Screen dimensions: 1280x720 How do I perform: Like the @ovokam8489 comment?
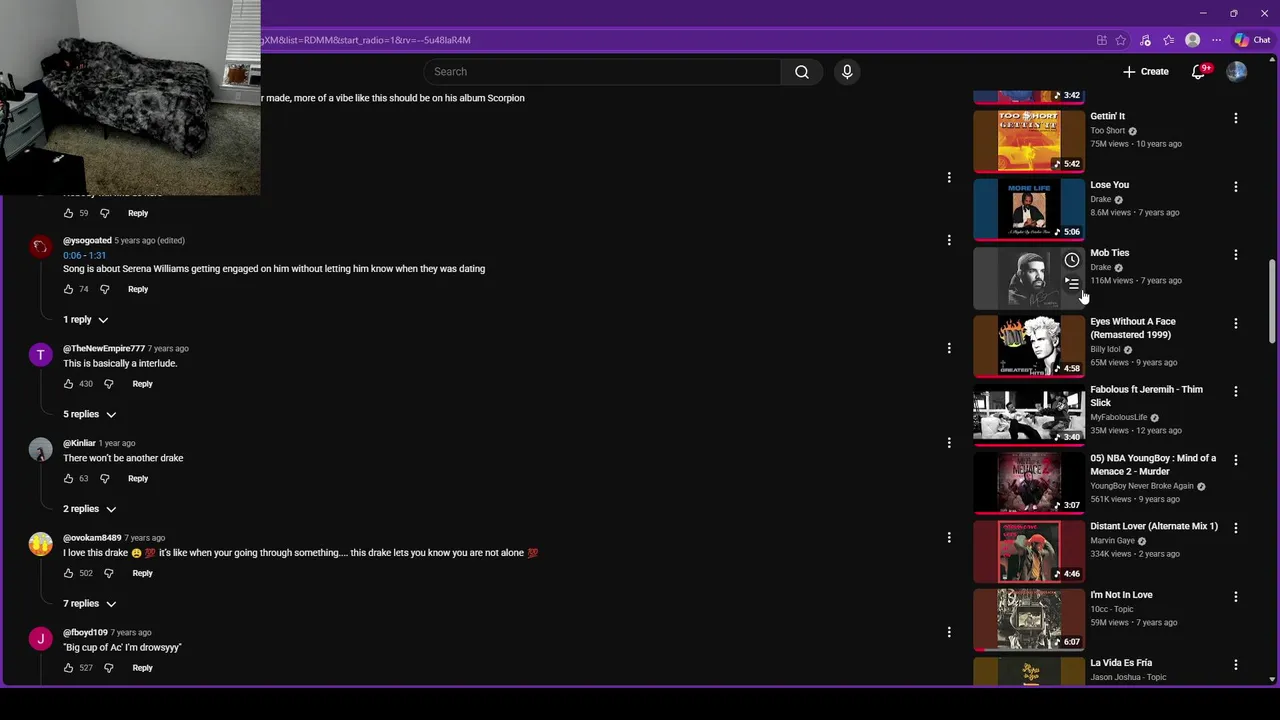[68, 573]
